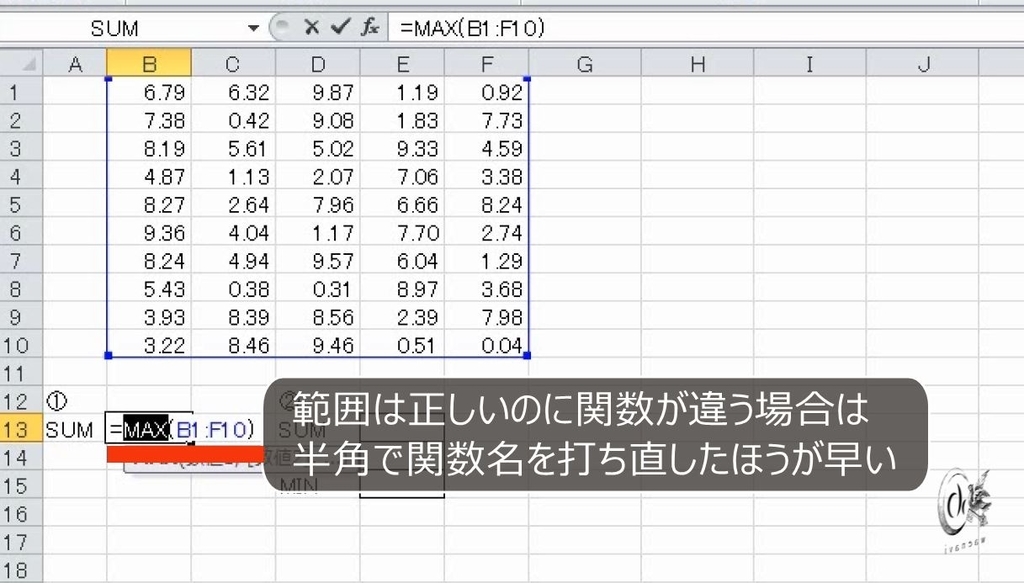Open the Name Box function dropdown
This screenshot has width=1024, height=583.
(253, 28)
